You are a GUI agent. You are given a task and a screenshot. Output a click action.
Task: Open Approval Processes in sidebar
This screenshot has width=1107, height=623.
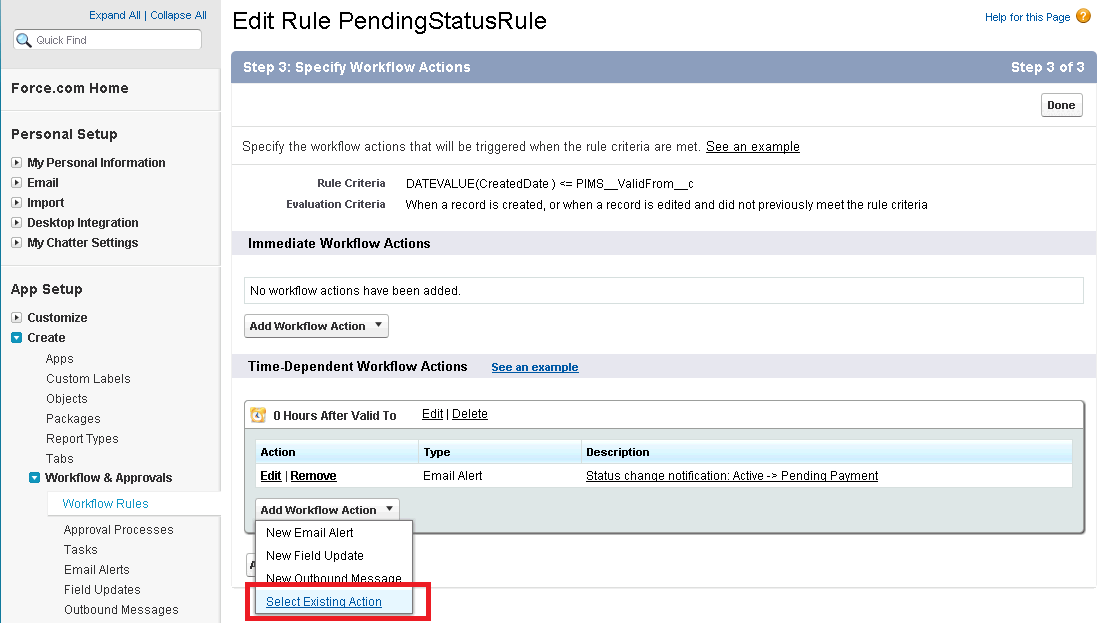118,530
